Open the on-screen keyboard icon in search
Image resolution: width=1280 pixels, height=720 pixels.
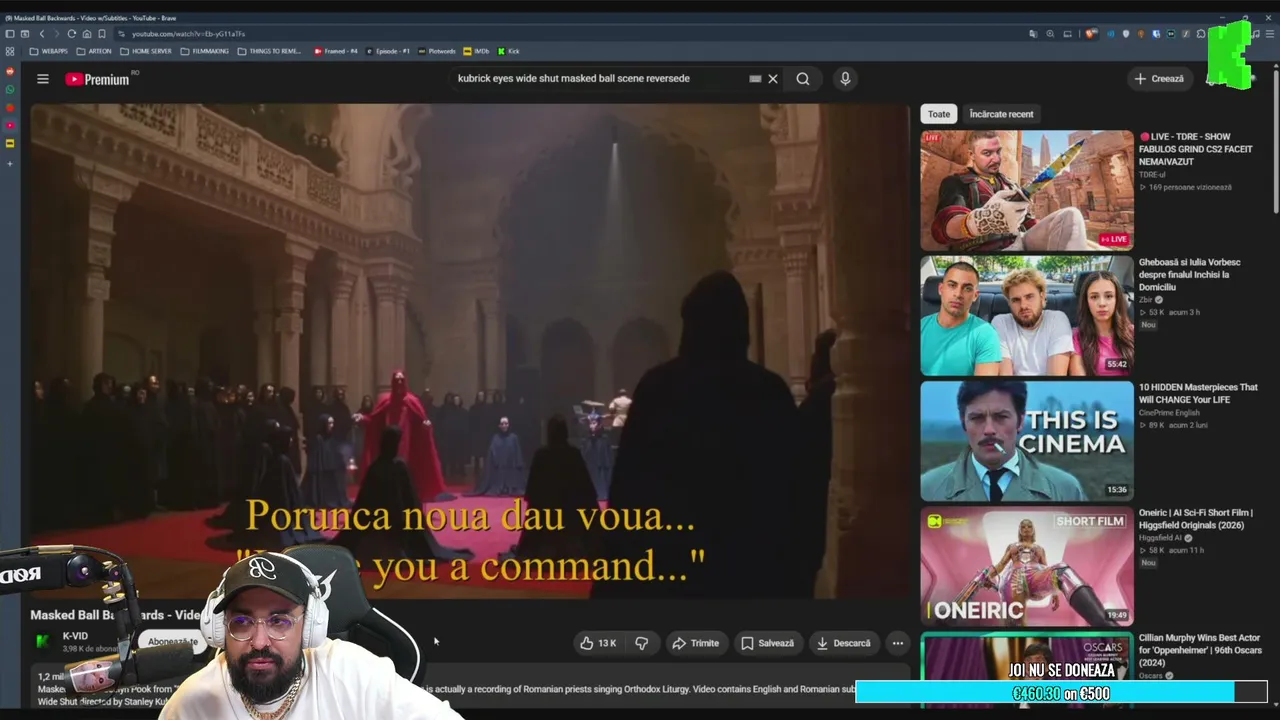coord(755,79)
